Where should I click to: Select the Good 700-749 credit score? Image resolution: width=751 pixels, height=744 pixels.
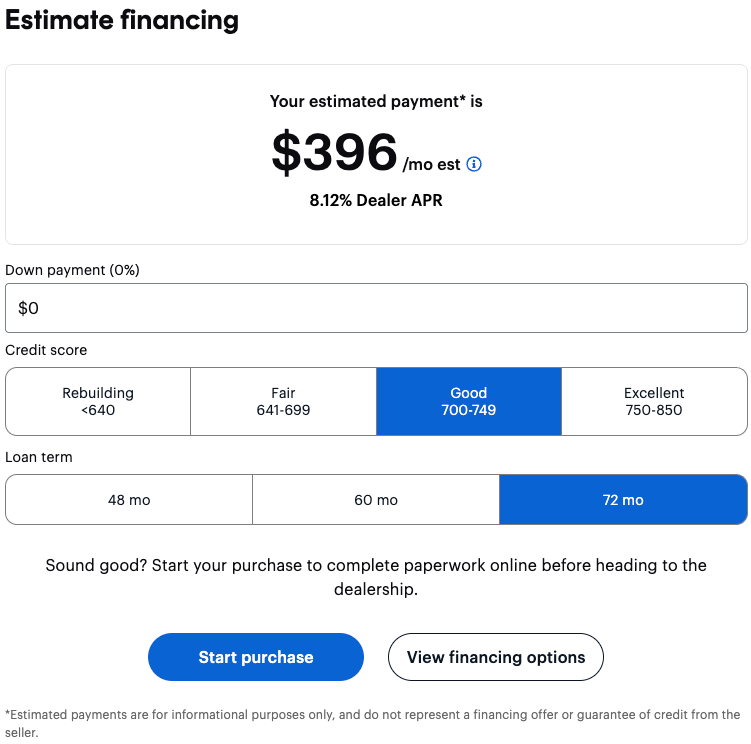point(469,401)
